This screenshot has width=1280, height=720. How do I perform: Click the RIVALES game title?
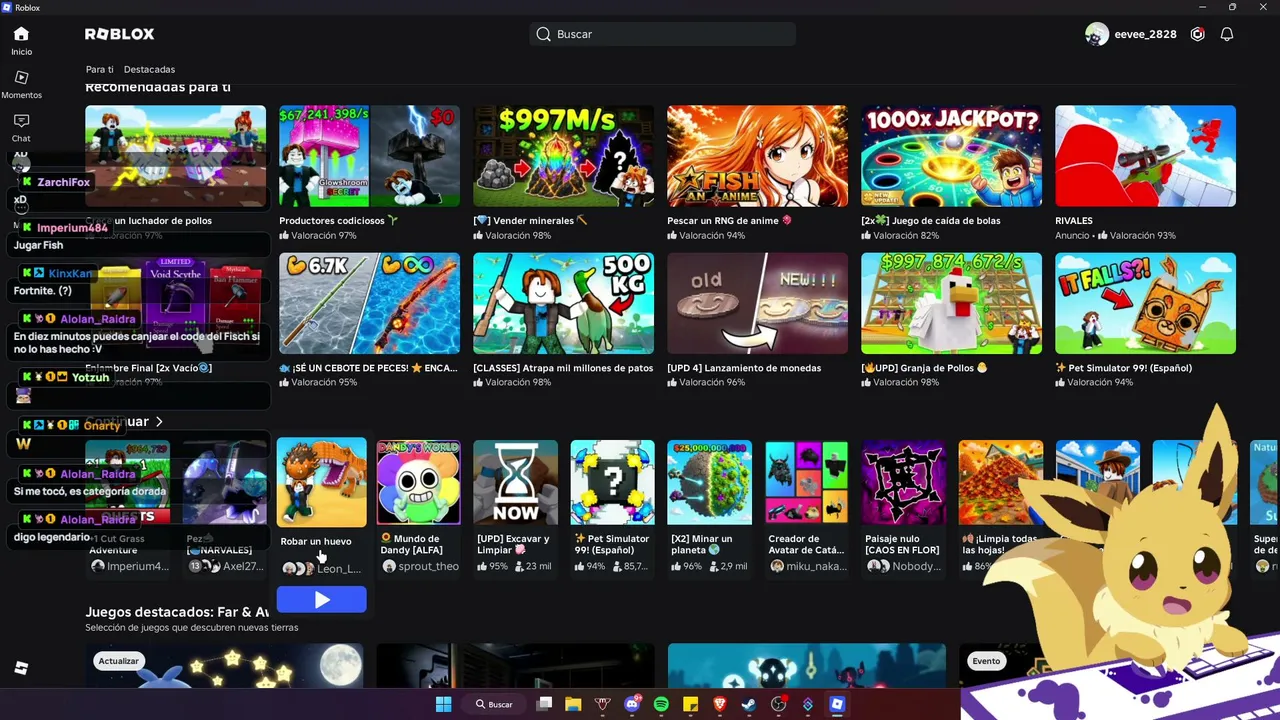[x=1074, y=221]
